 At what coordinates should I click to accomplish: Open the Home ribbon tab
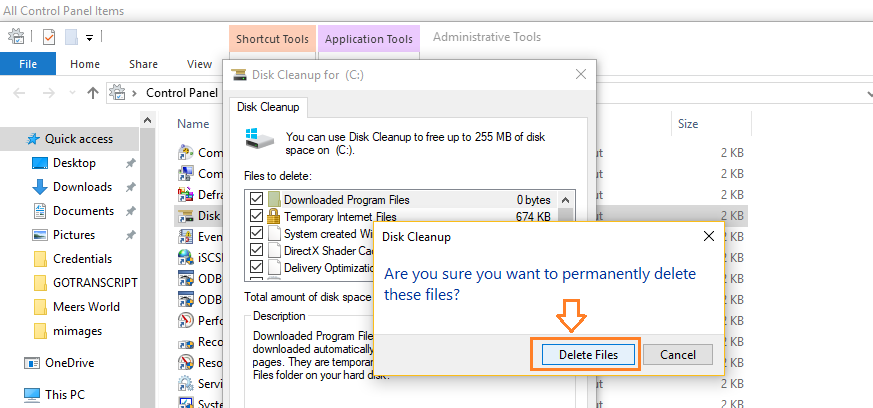click(x=85, y=64)
